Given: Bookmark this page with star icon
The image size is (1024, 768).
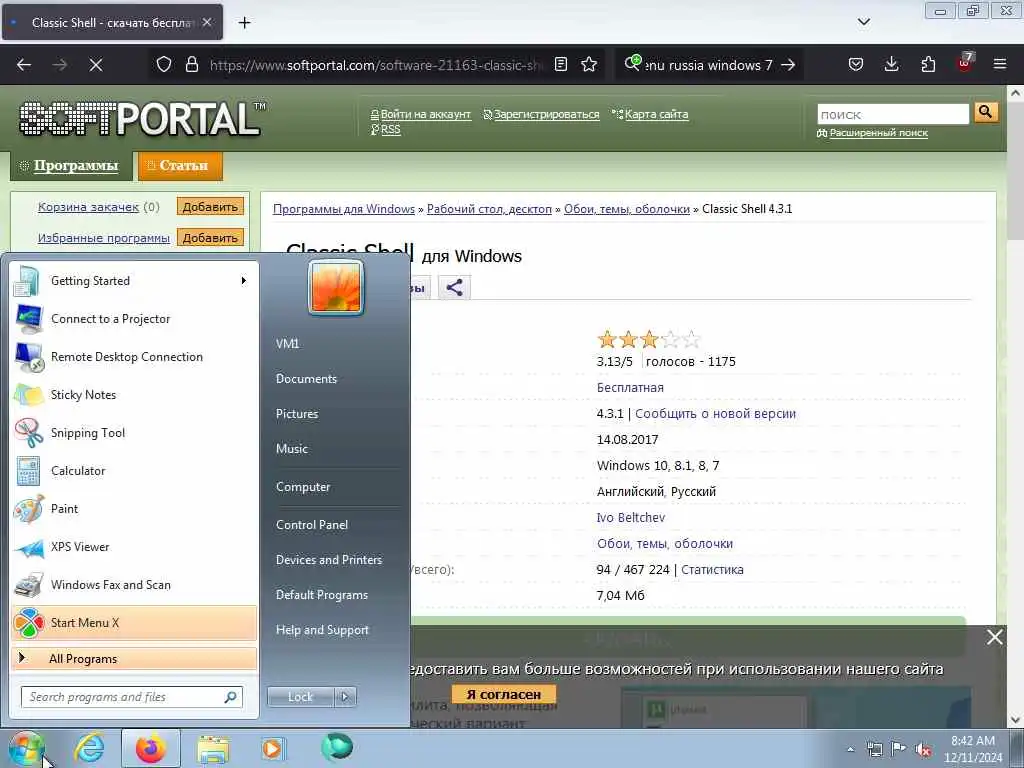Looking at the screenshot, I should 589,65.
